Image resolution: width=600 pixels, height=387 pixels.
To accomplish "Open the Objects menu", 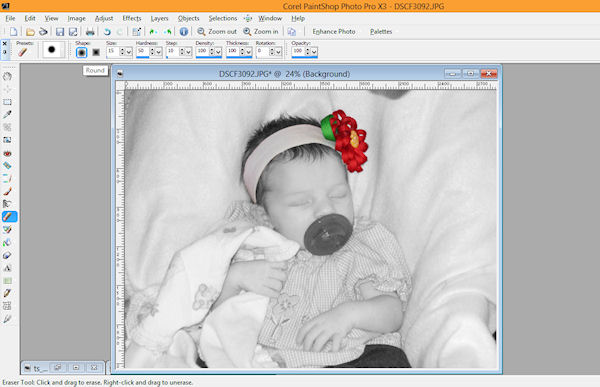I will point(189,18).
